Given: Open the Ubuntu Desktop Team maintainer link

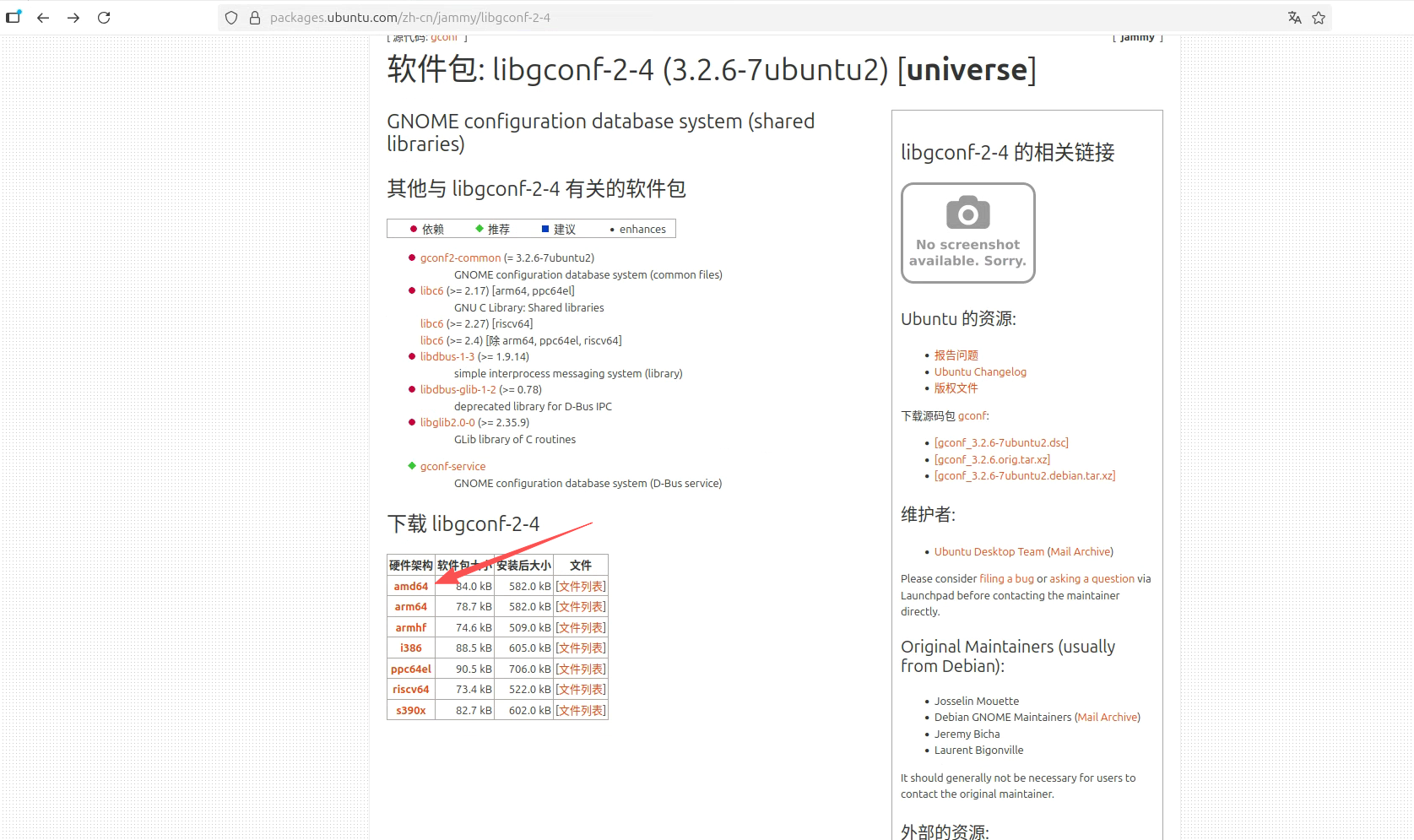Looking at the screenshot, I should coord(989,551).
